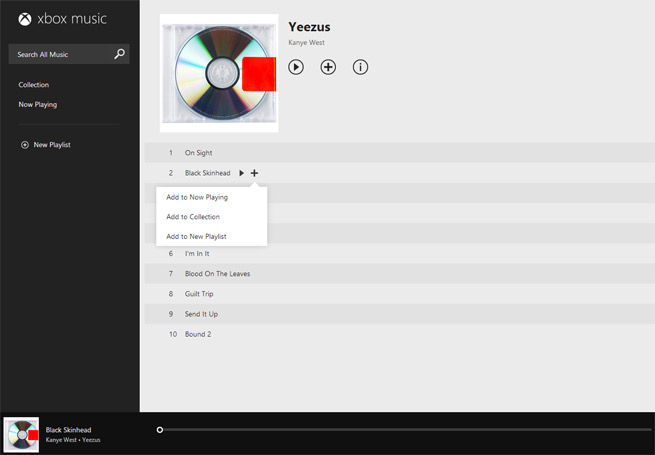The image size is (655, 455).
Task: Click Black Skinhead in the player bar
Action: [69, 430]
